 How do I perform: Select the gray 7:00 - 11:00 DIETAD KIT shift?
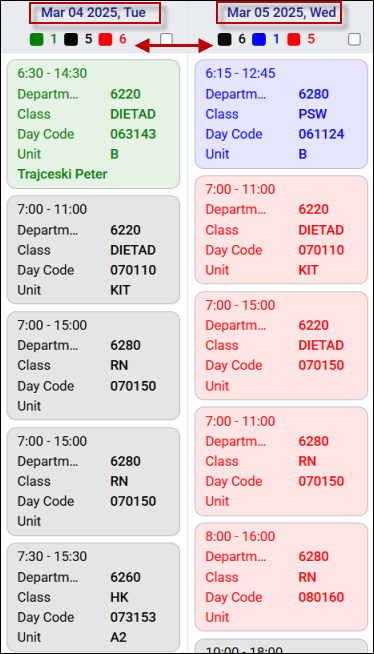pyautogui.click(x=93, y=250)
